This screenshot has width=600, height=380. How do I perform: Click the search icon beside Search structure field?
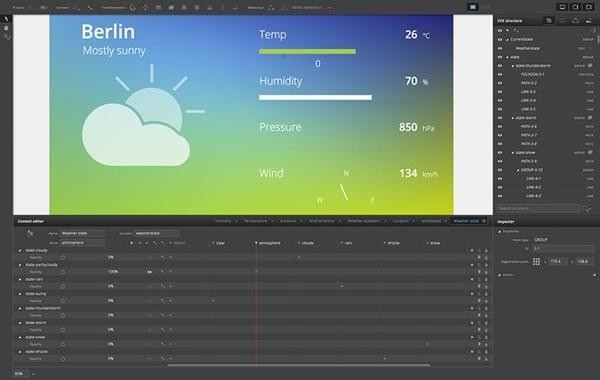pyautogui.click(x=587, y=209)
